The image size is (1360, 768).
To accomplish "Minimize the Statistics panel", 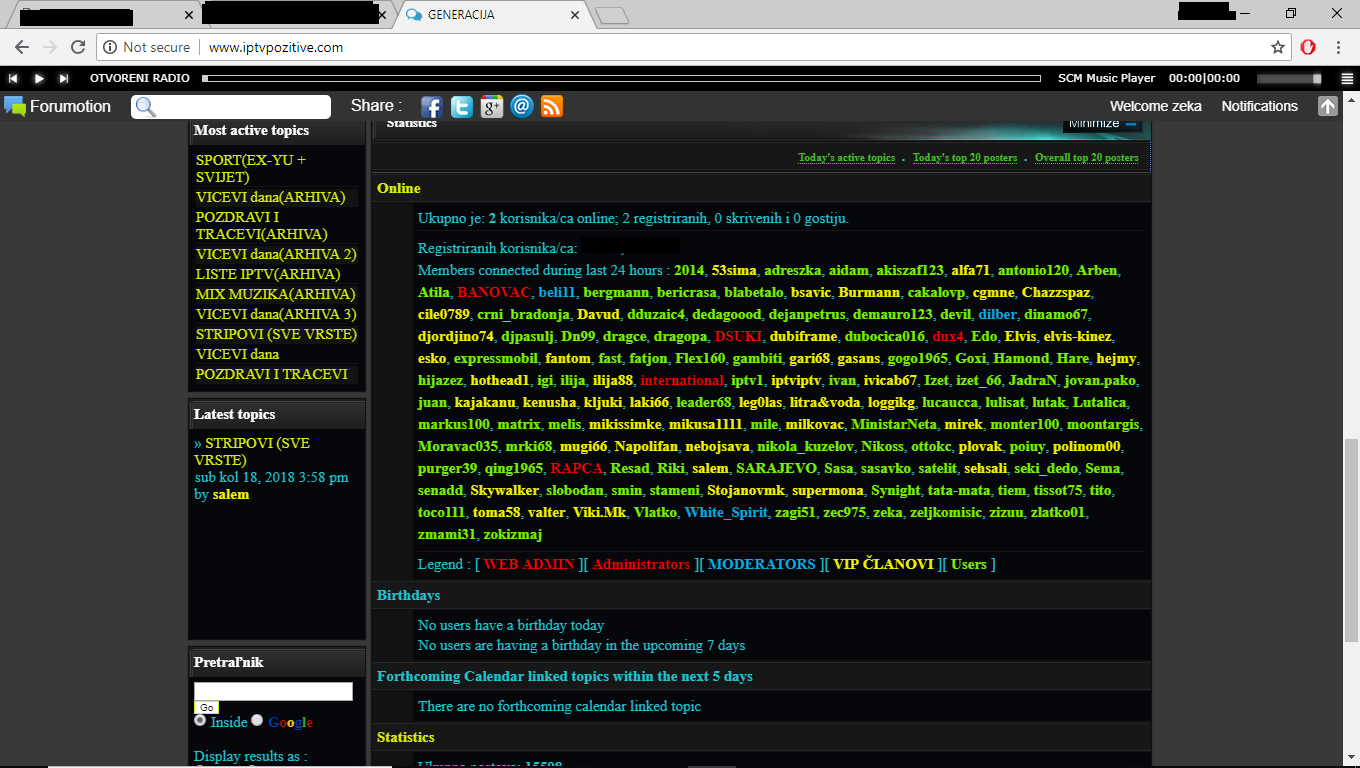I will [x=1103, y=124].
